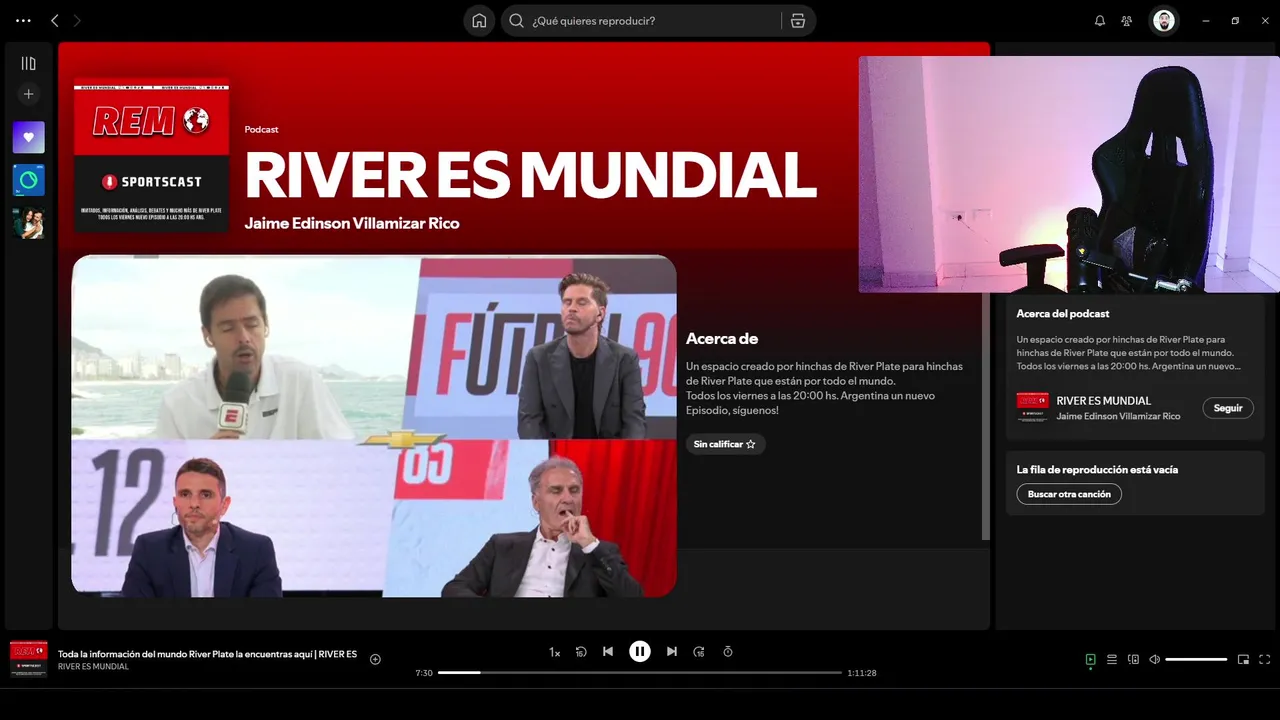Open the browse icon in search bar
Screen dimensions: 1280x720
[x=798, y=21]
